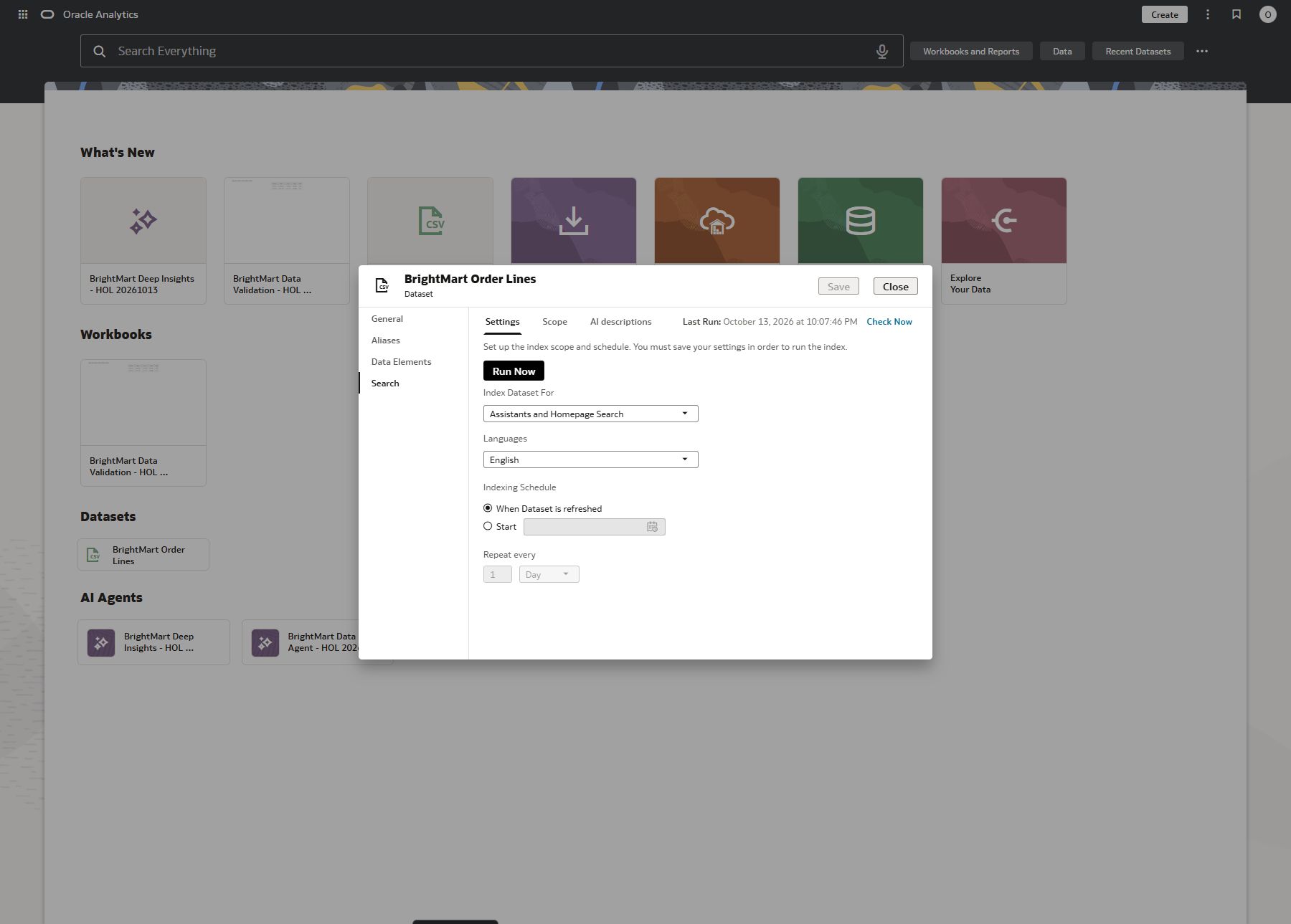
Task: Open the Explore Your Data tile
Action: tap(1004, 241)
